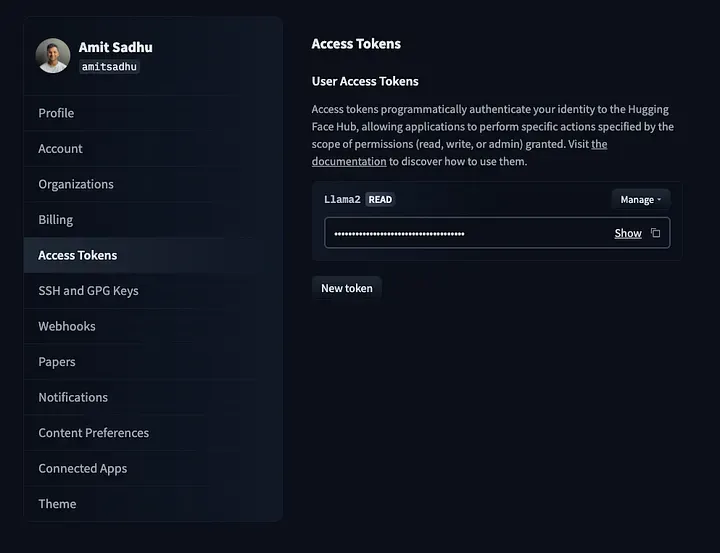Navigate to Organizations
This screenshot has height=553, width=720.
(x=76, y=184)
